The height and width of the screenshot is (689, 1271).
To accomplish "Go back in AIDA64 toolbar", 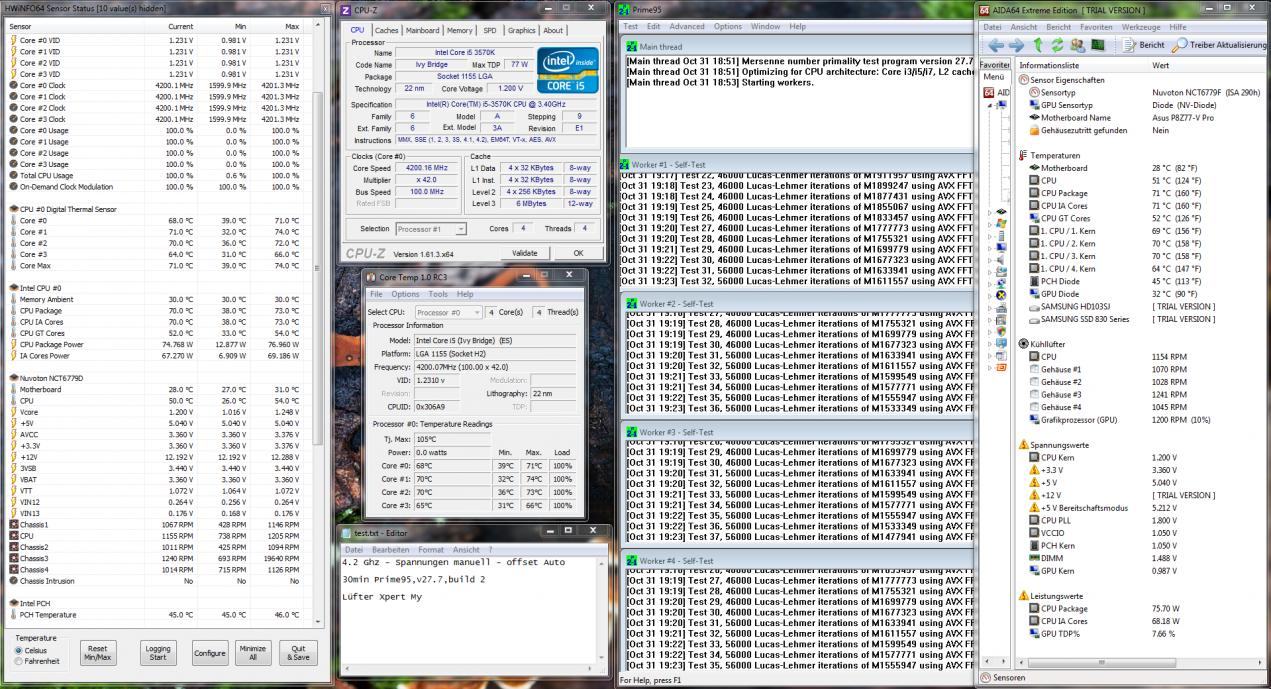I will pyautogui.click(x=996, y=45).
